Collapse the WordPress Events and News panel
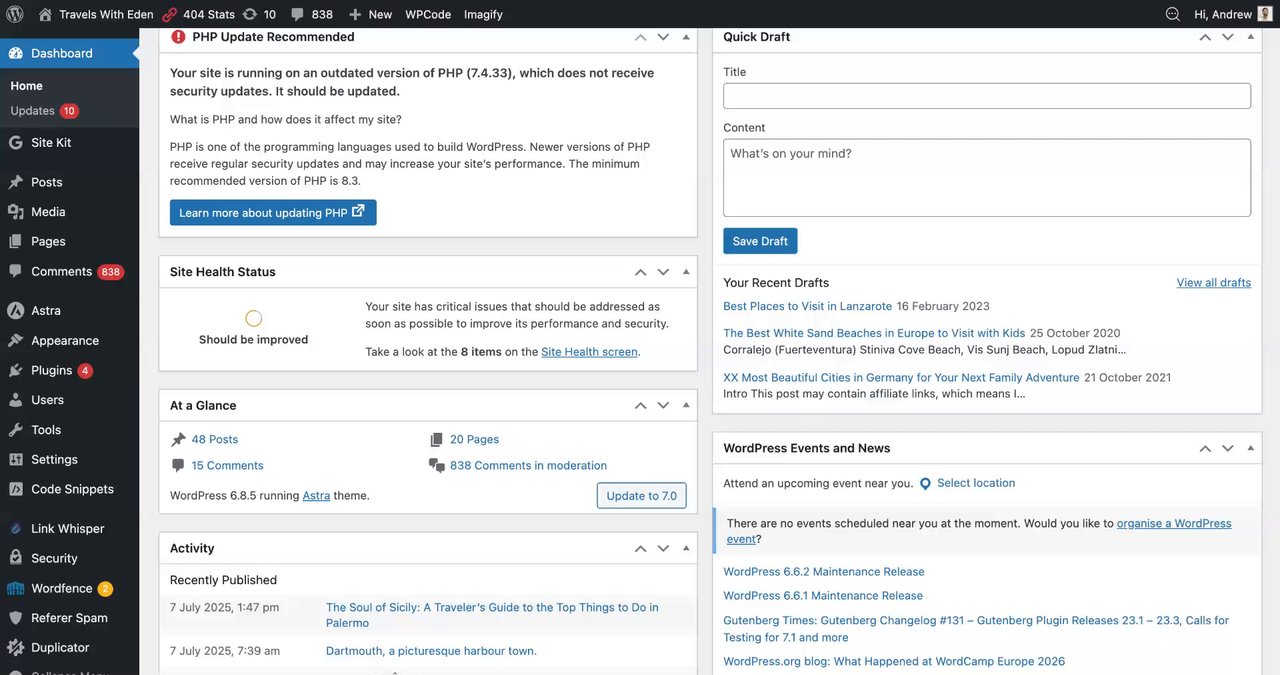Screen dimensions: 1280x675 (1251, 448)
